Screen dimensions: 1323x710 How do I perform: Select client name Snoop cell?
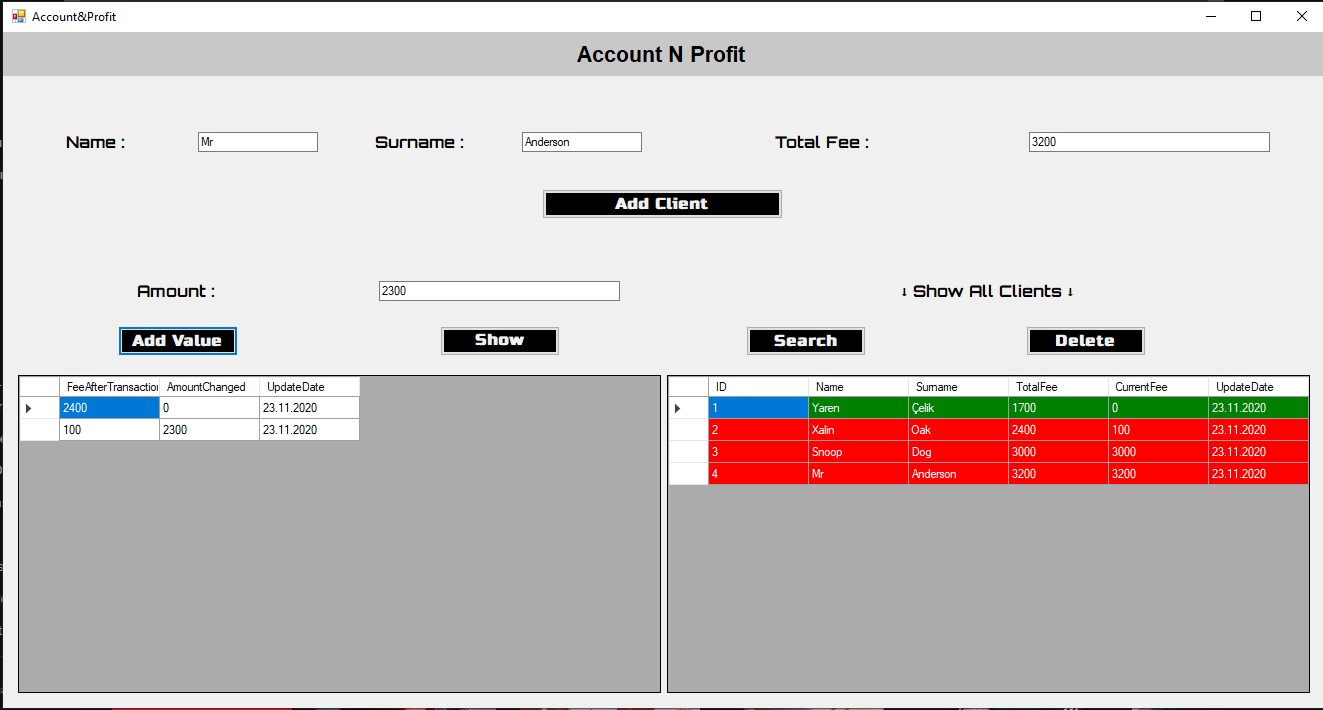858,452
